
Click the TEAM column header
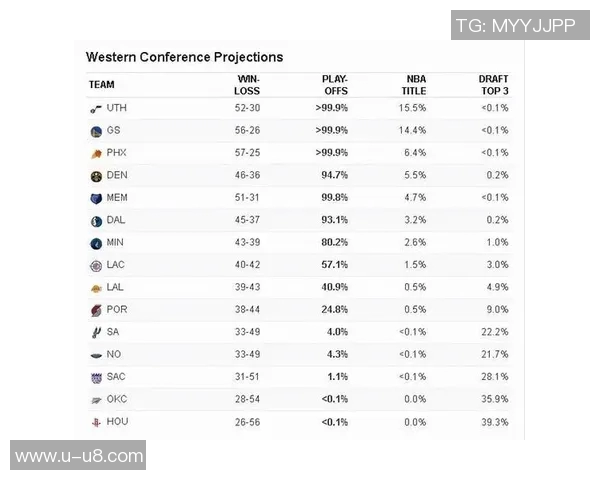[x=102, y=85]
